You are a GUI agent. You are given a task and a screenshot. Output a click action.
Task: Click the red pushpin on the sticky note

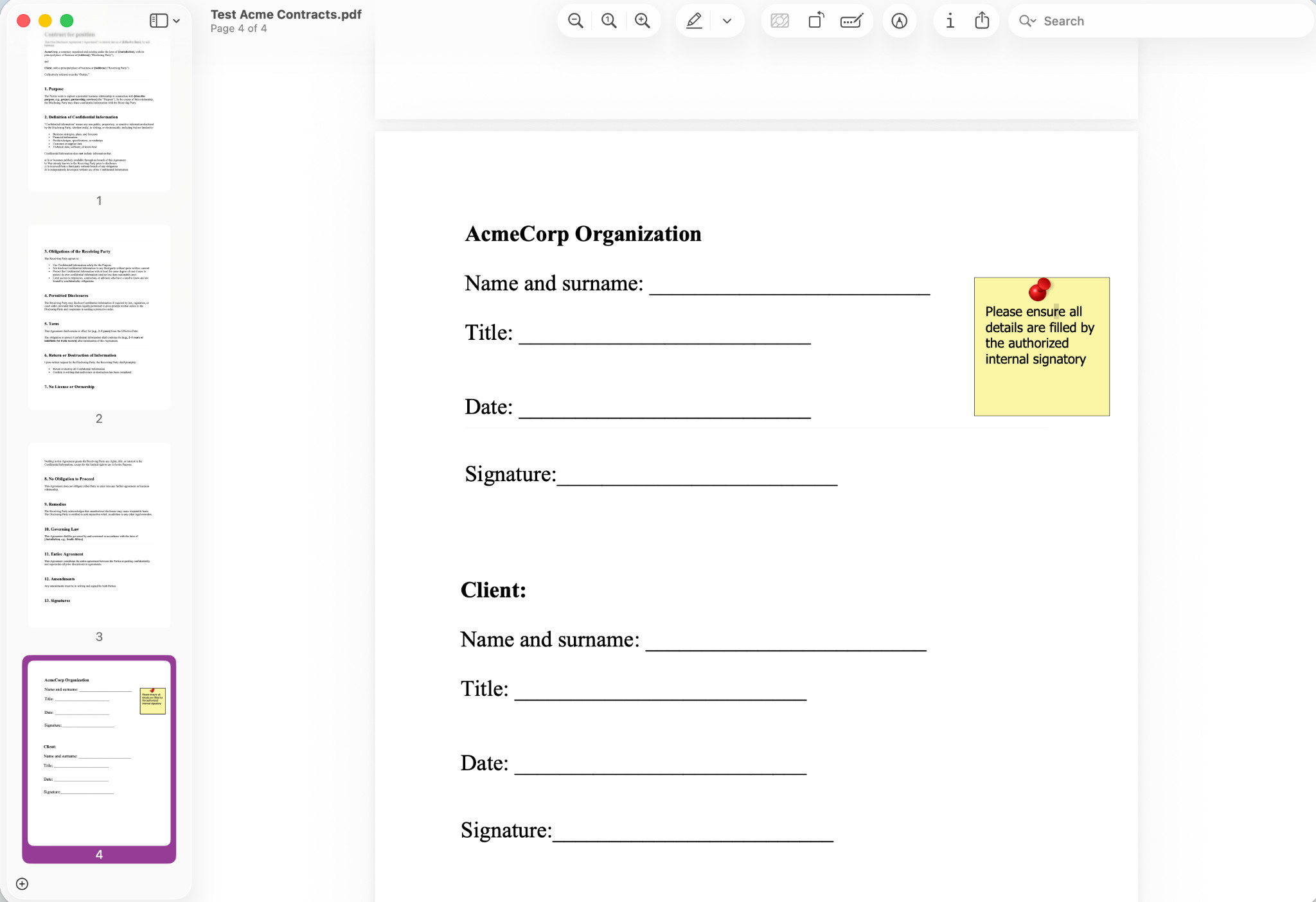click(1039, 290)
